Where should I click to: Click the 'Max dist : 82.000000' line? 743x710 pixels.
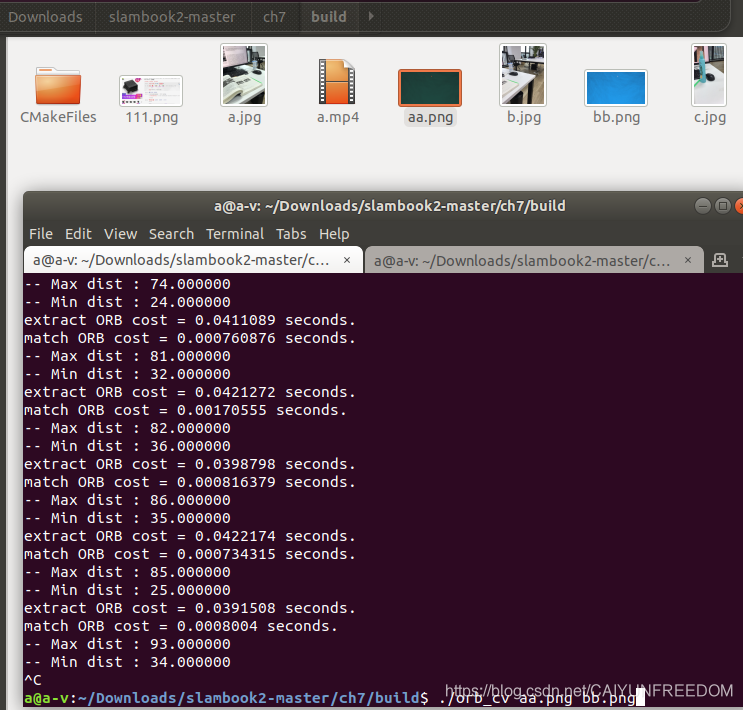(x=127, y=428)
